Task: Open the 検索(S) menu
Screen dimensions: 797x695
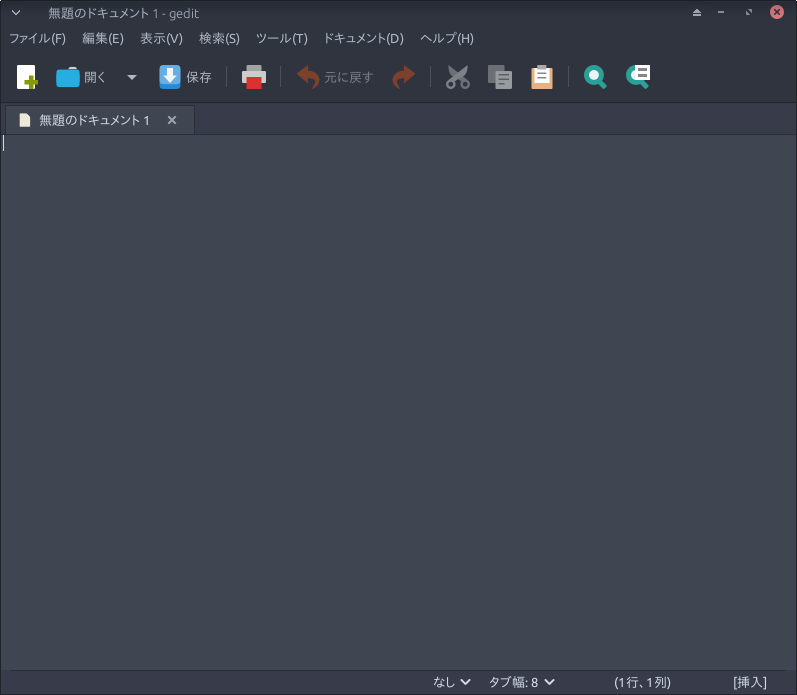Action: (x=219, y=39)
